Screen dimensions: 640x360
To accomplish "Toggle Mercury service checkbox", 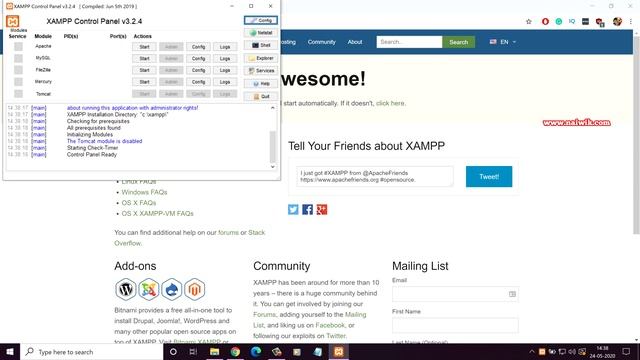I will coord(18,82).
